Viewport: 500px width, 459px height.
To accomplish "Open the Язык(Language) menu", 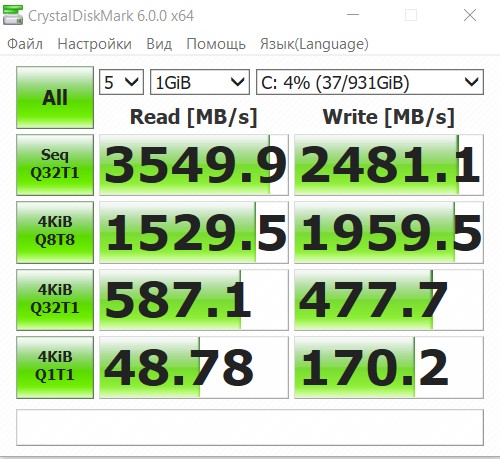I will [314, 44].
